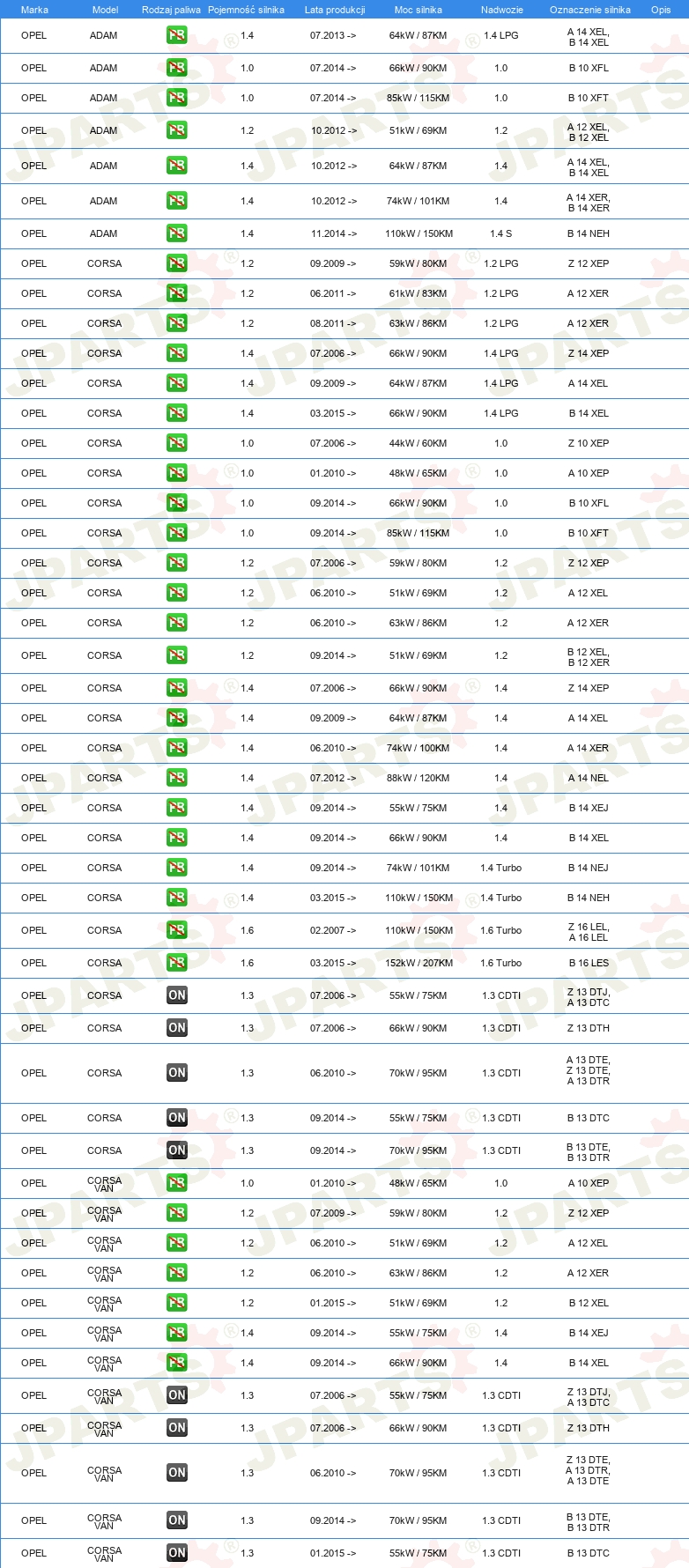Select the 08.2011 -> production date
The image size is (689, 1568).
333,323
